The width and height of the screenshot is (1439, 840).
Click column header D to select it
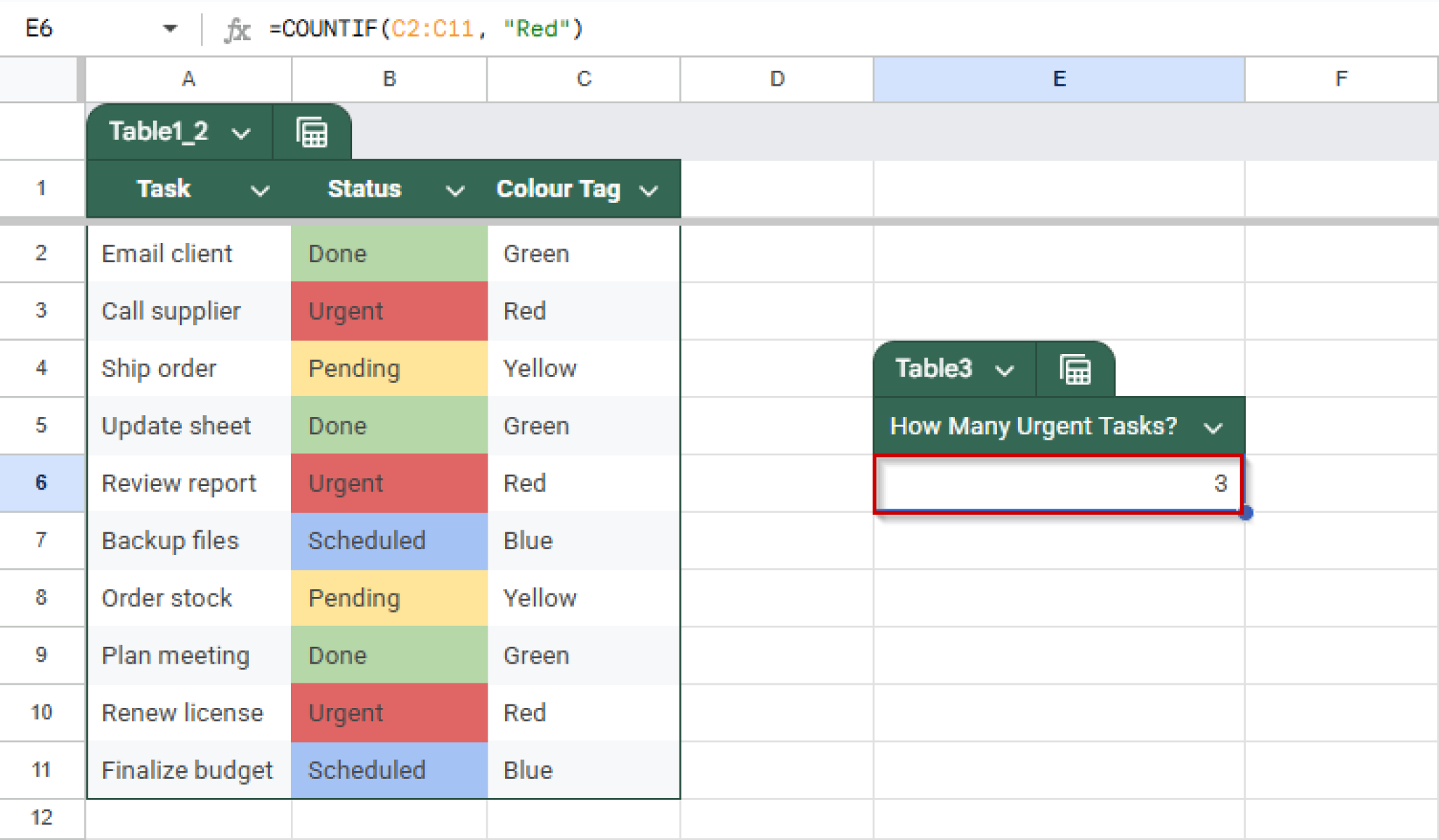(x=776, y=79)
